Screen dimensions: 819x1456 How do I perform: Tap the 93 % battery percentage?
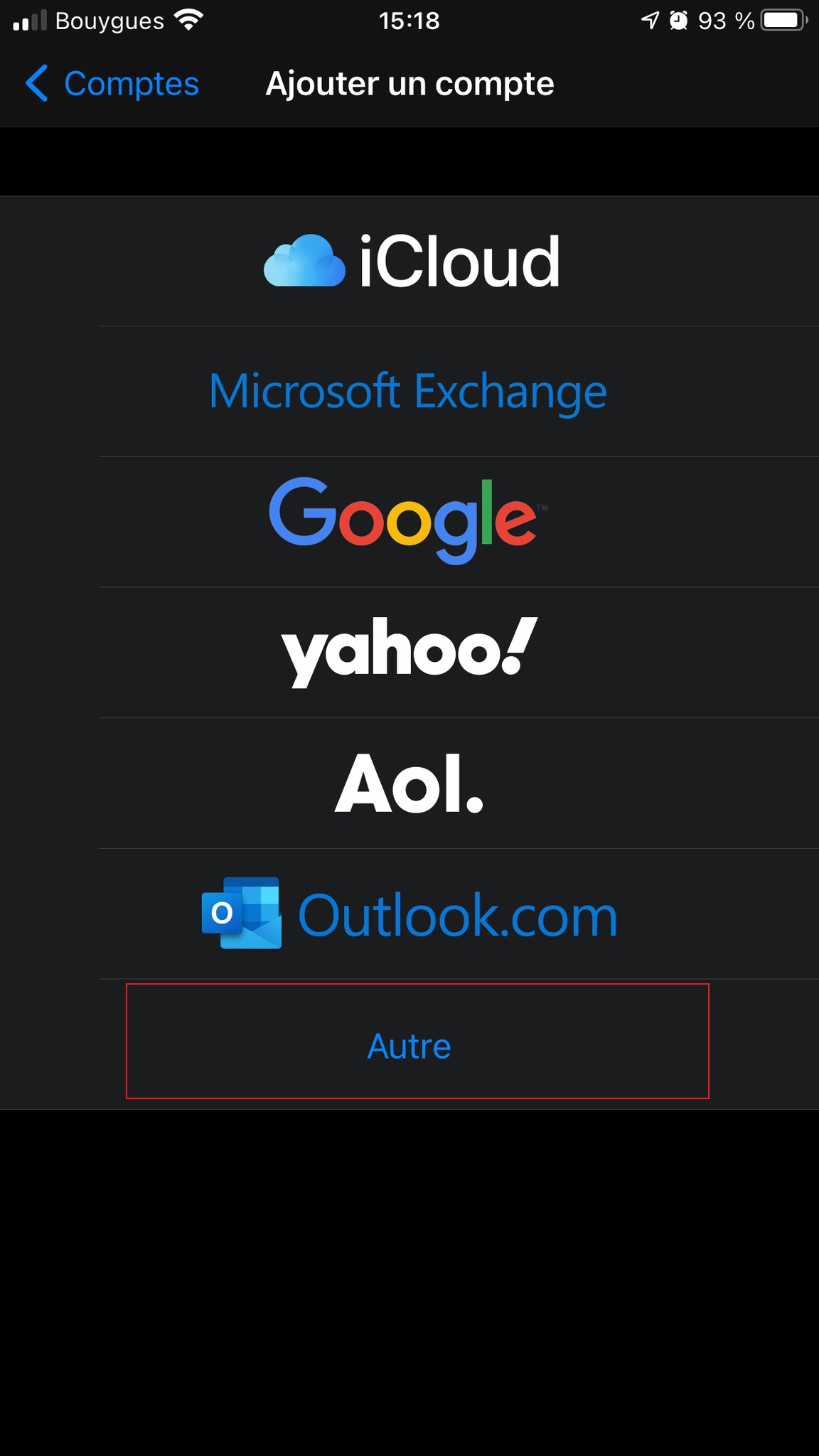(x=726, y=21)
